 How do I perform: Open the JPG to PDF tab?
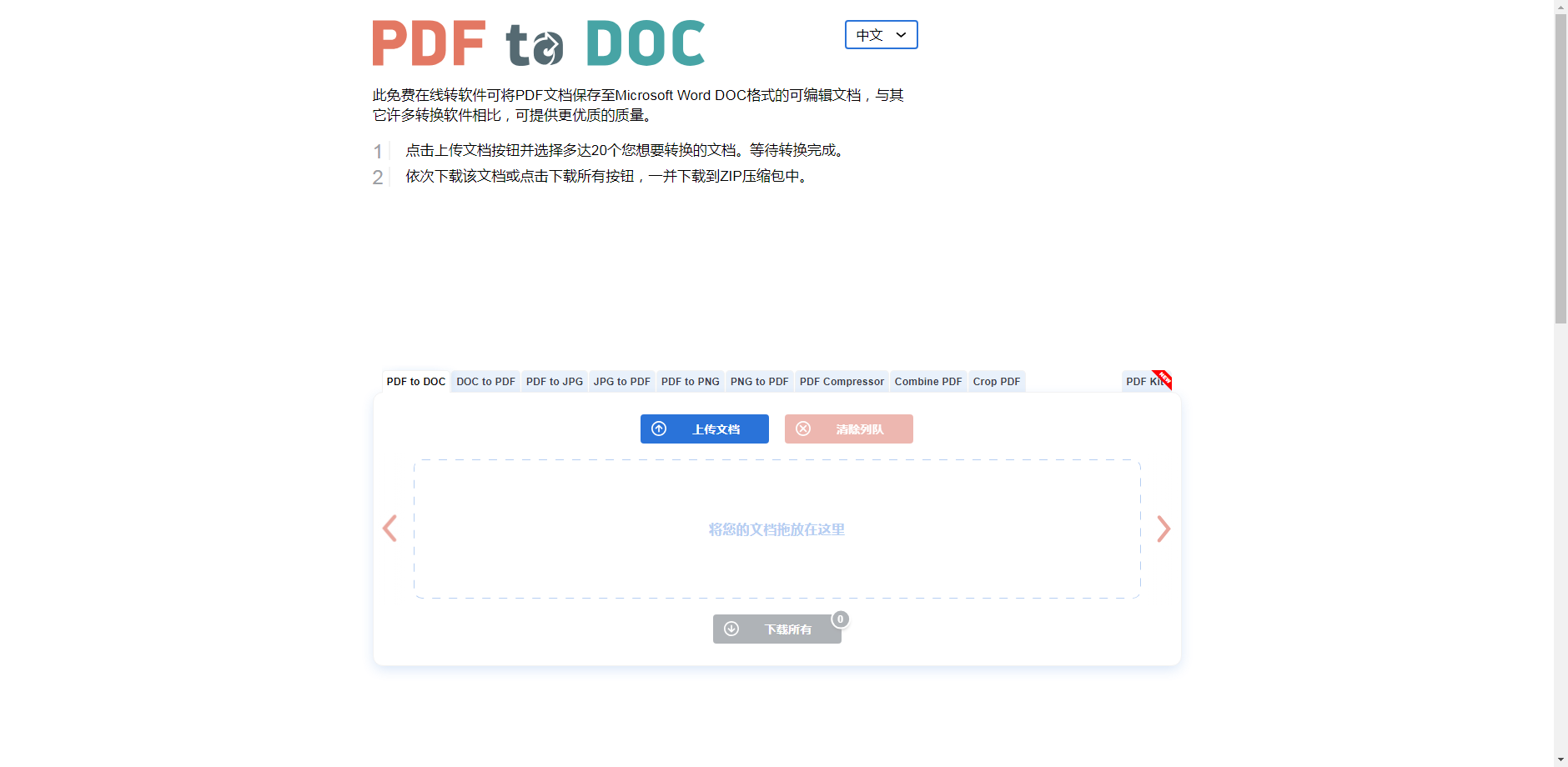[x=622, y=382]
